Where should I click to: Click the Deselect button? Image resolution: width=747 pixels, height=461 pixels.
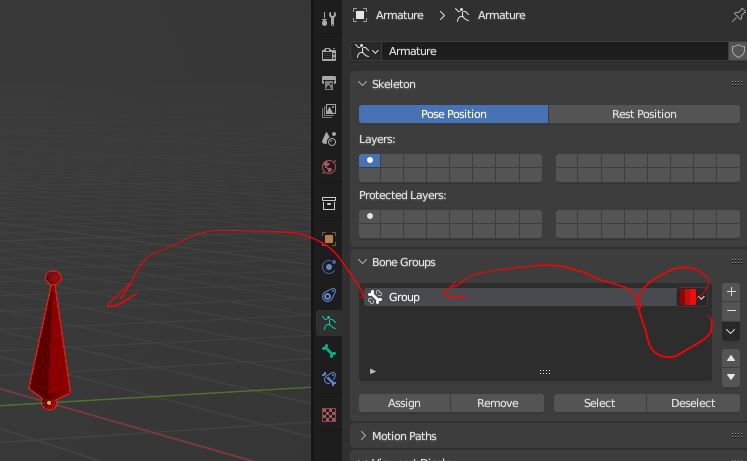[693, 403]
